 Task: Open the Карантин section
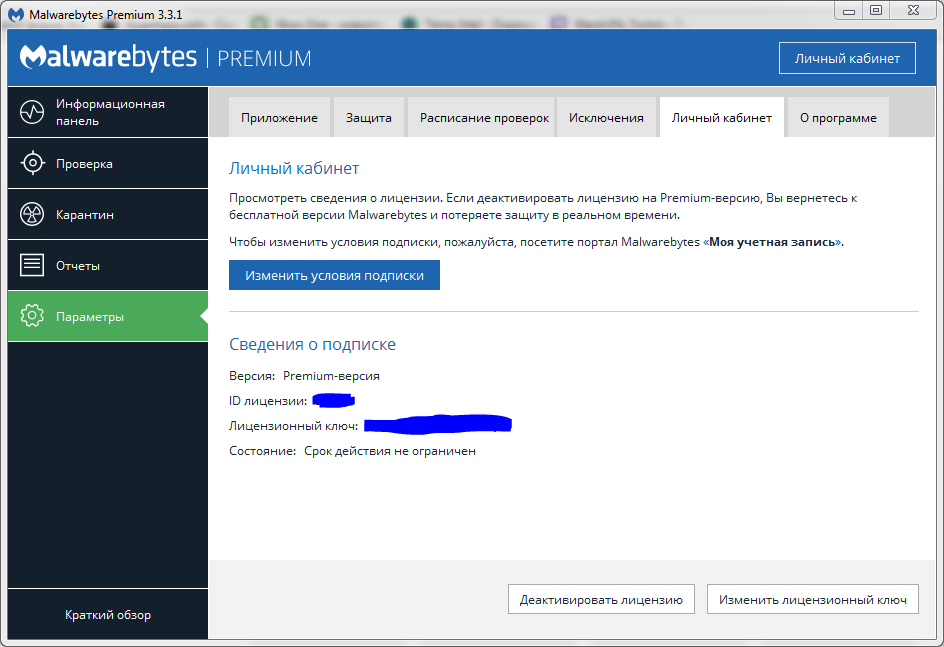(108, 214)
